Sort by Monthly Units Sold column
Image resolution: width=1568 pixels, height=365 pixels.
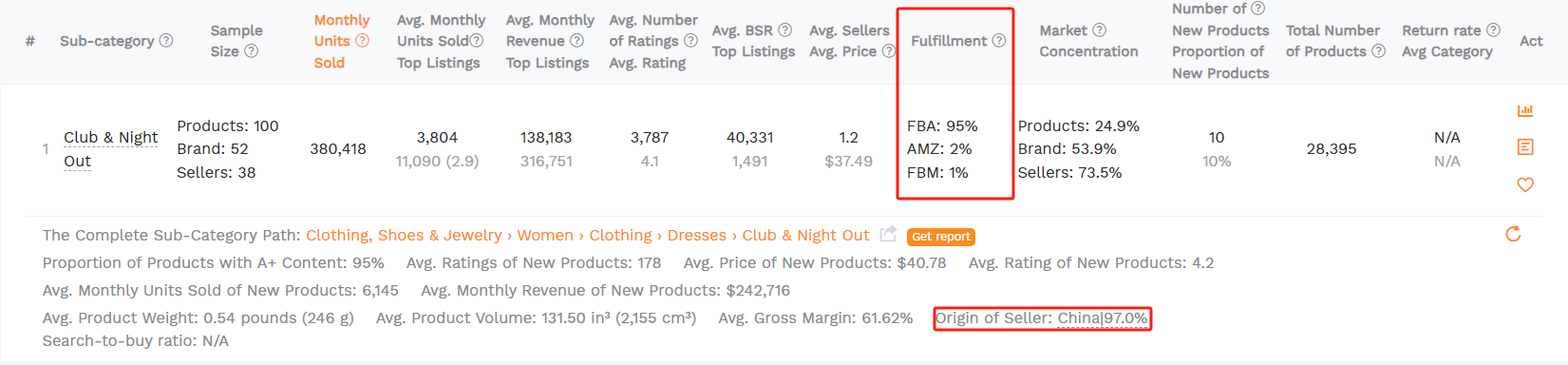[342, 41]
